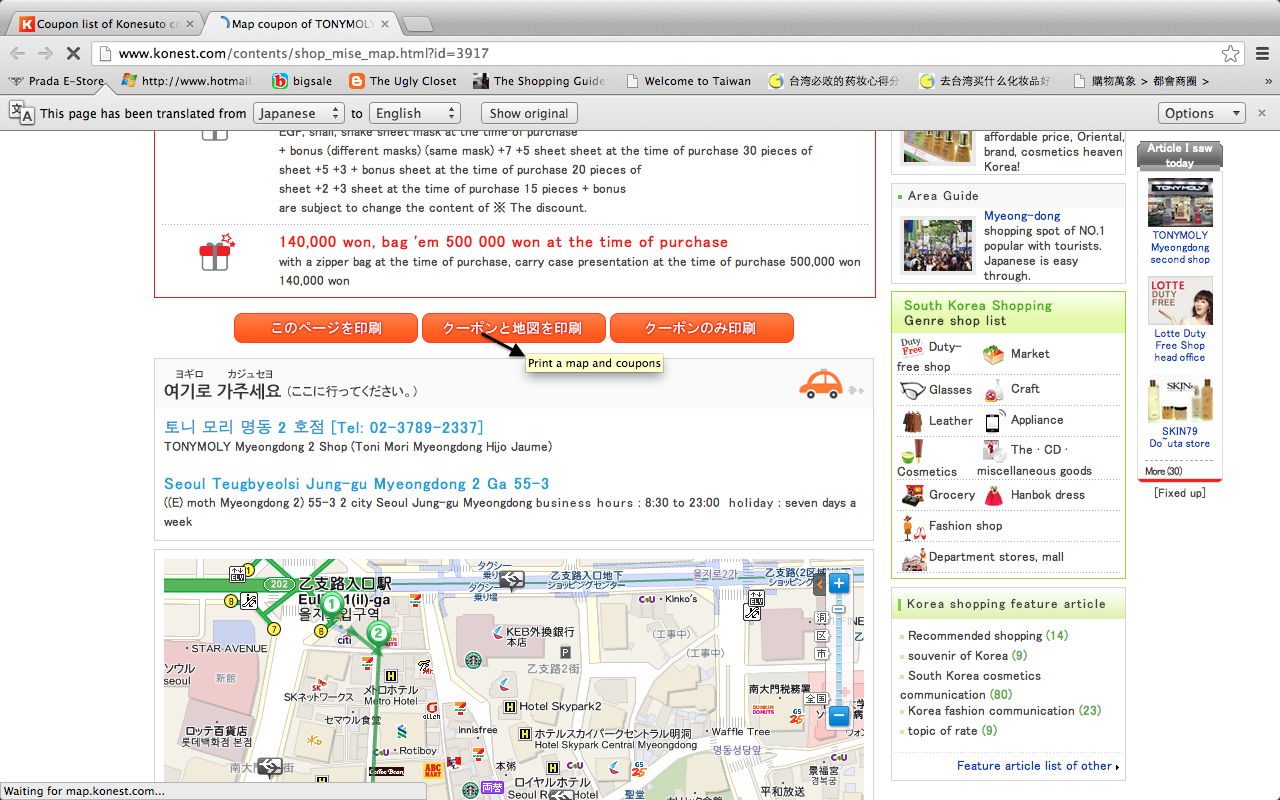Open South Korea cosmetics communication (80) link
Screen dimensions: 1280x800
970,685
